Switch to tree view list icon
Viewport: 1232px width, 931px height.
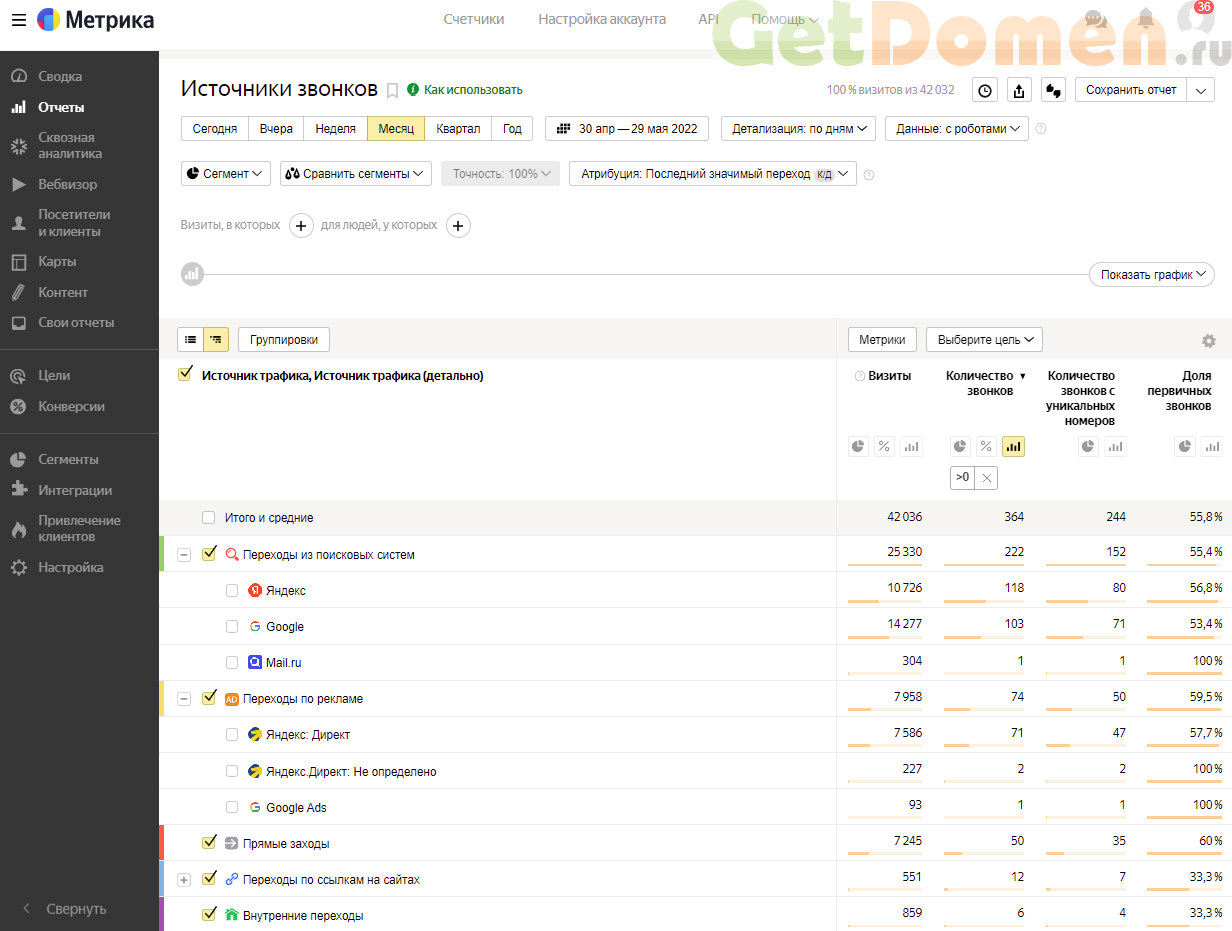tap(216, 339)
